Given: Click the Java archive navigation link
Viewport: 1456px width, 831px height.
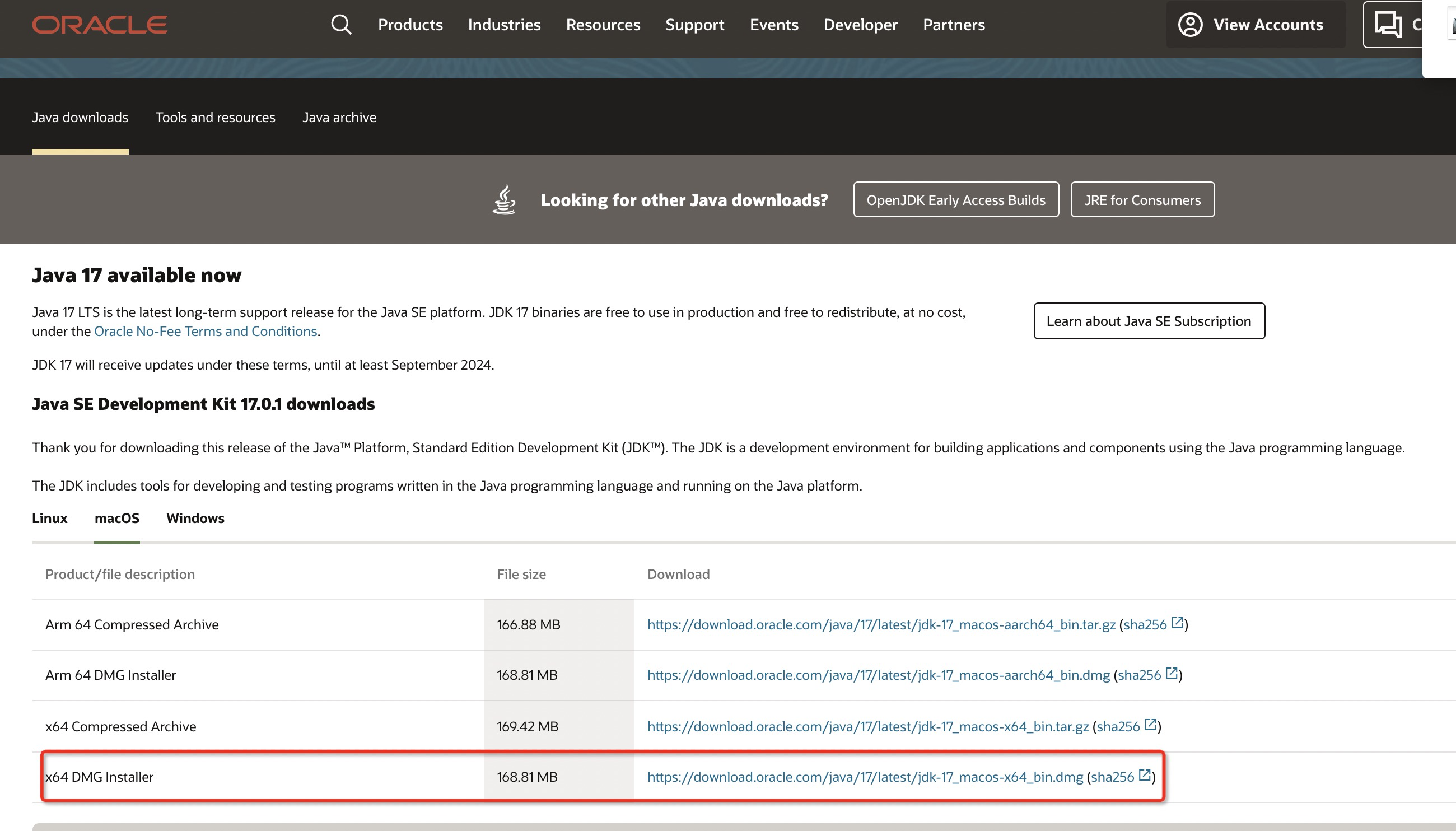Looking at the screenshot, I should click(339, 117).
